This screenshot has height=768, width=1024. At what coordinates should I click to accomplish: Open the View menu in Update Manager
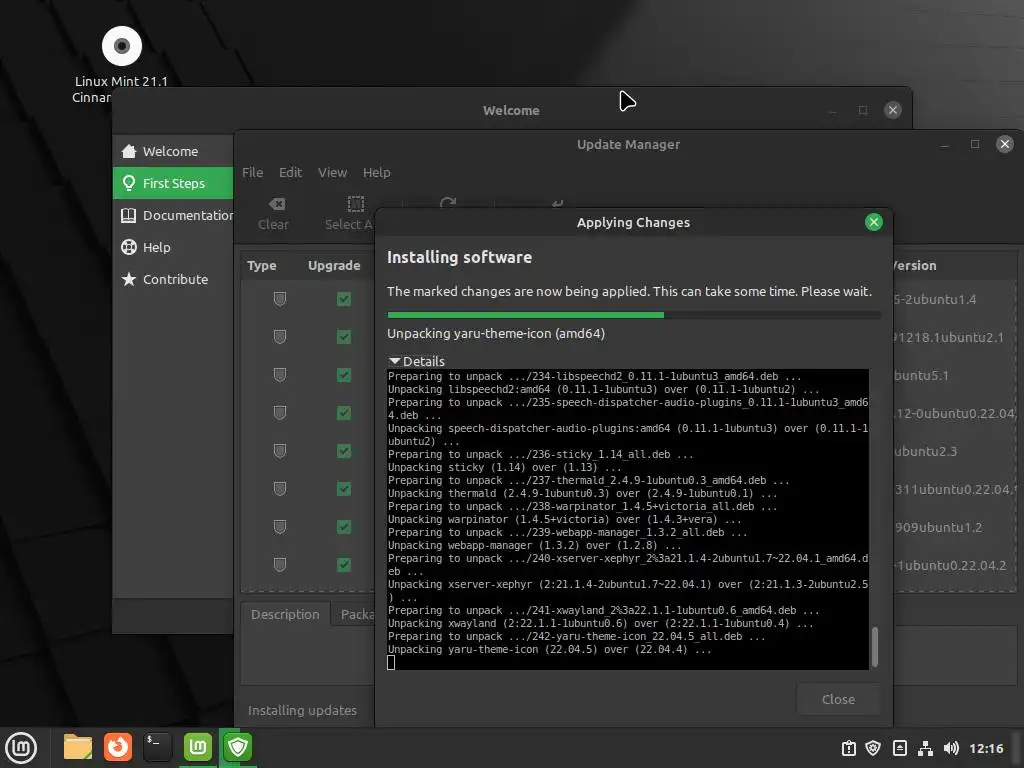[x=332, y=172]
